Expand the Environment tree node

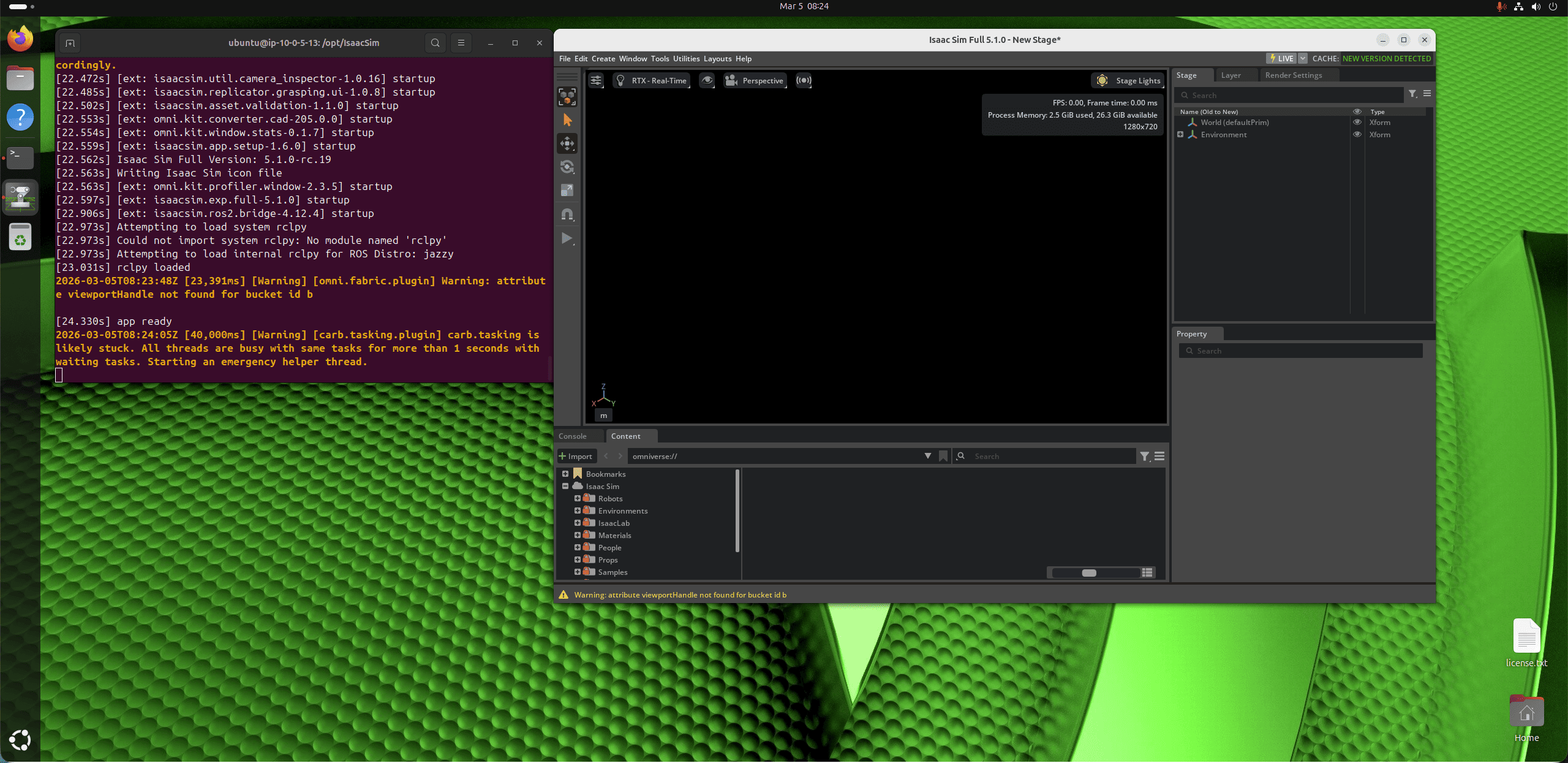(1180, 134)
